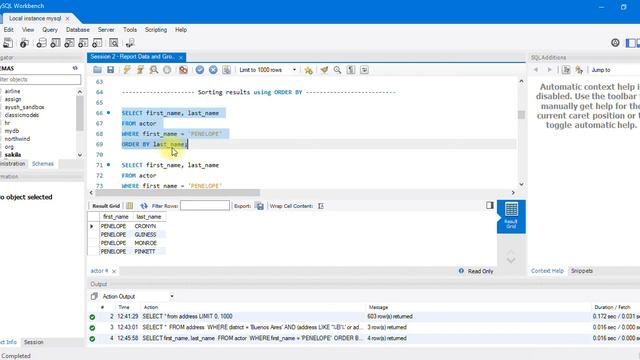This screenshot has width=640, height=360.
Task: Refresh the result grid data
Action: coord(144,206)
